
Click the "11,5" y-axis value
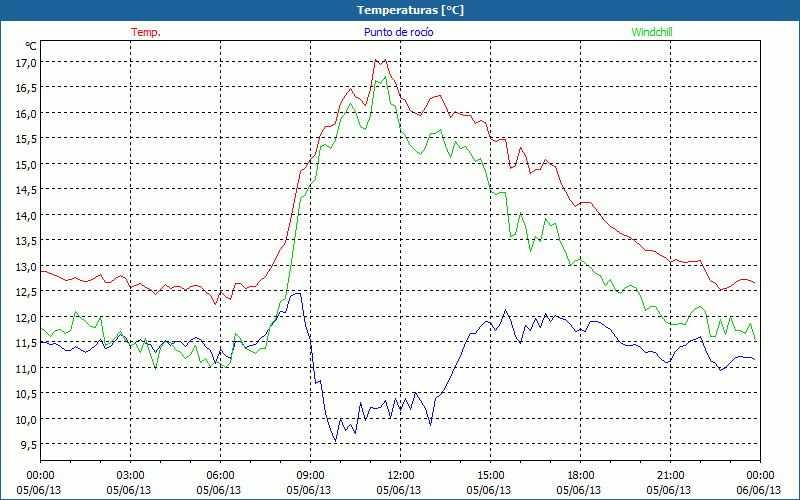[27, 343]
